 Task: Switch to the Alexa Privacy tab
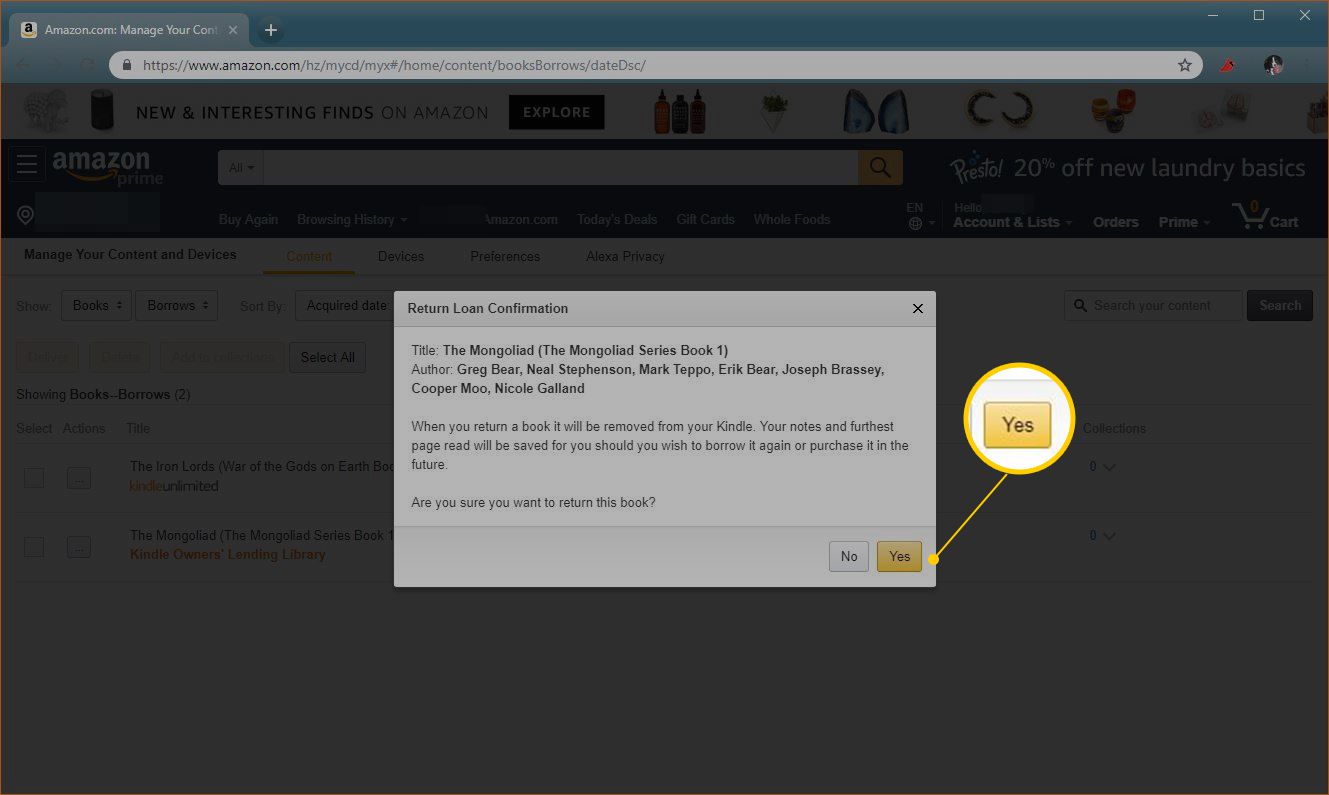pos(625,256)
